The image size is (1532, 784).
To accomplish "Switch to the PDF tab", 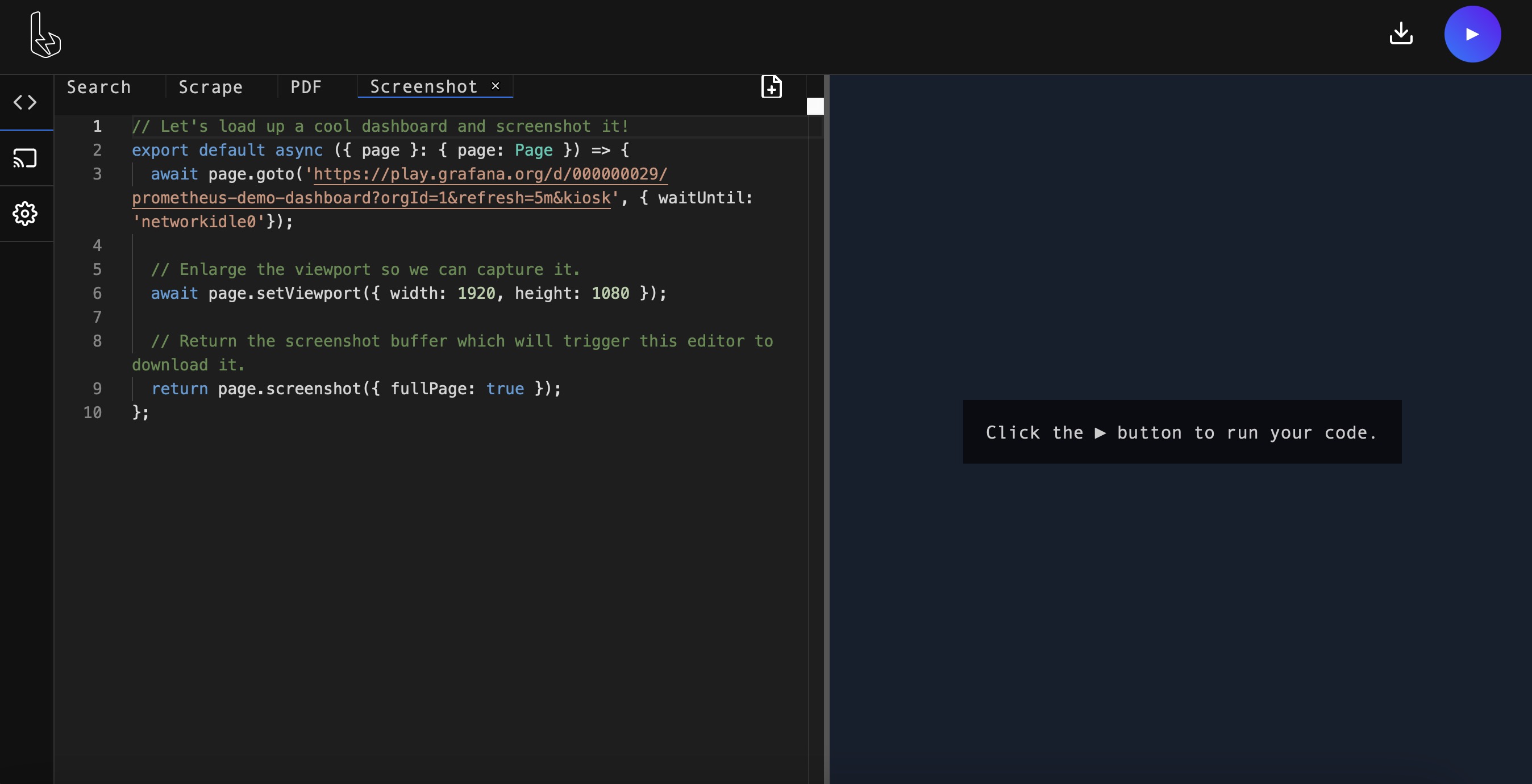I will pyautogui.click(x=306, y=87).
